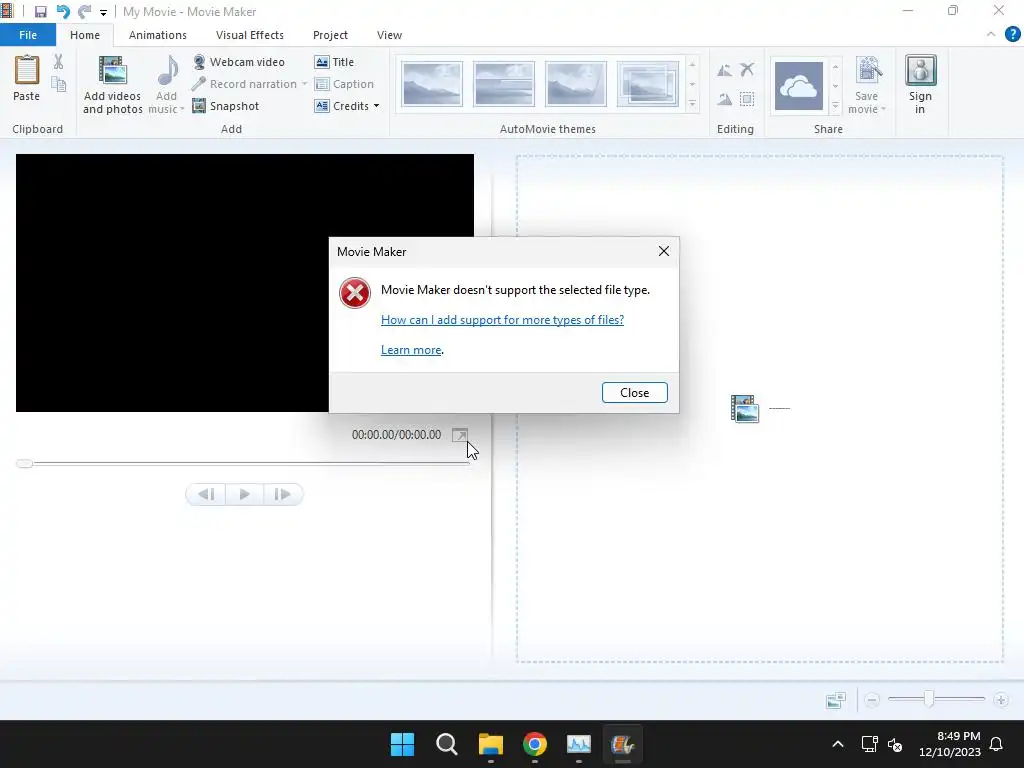Undo the last action

point(63,12)
